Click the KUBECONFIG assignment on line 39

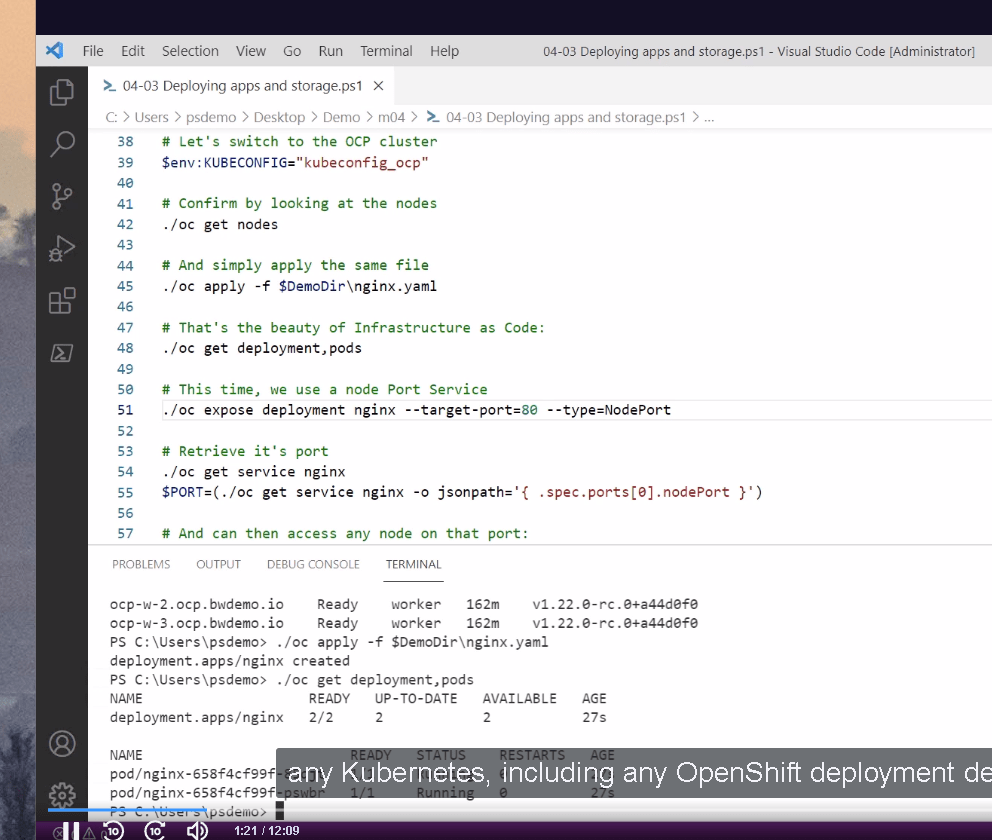(x=295, y=163)
